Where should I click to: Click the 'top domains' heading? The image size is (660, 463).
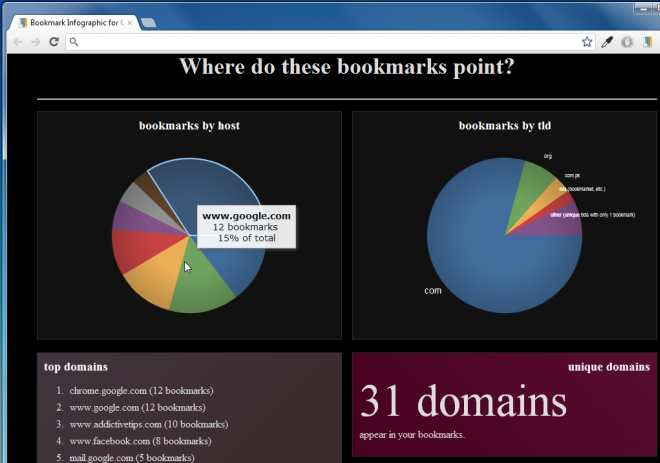pyautogui.click(x=76, y=367)
